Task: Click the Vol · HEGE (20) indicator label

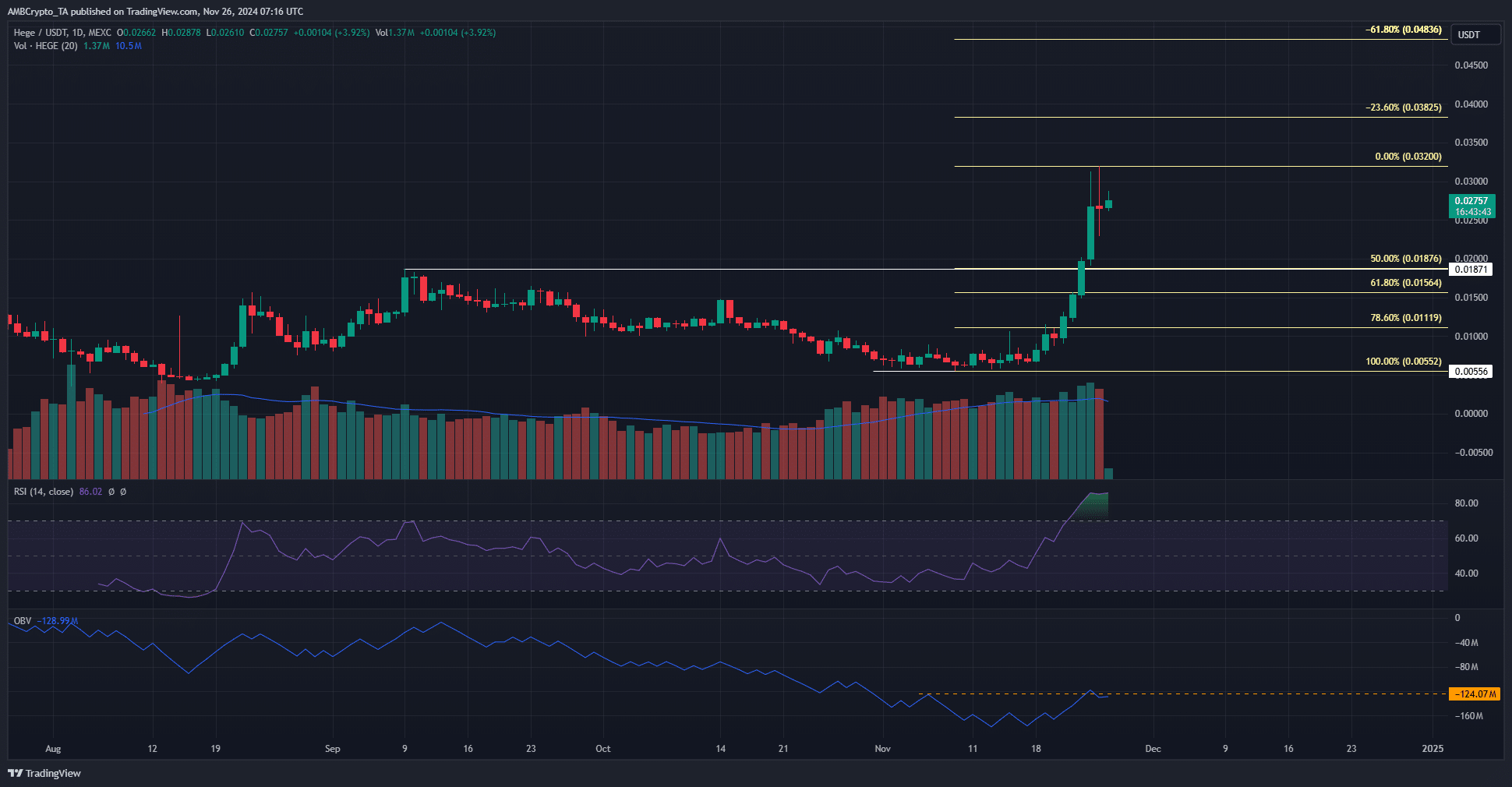Action: (x=45, y=46)
